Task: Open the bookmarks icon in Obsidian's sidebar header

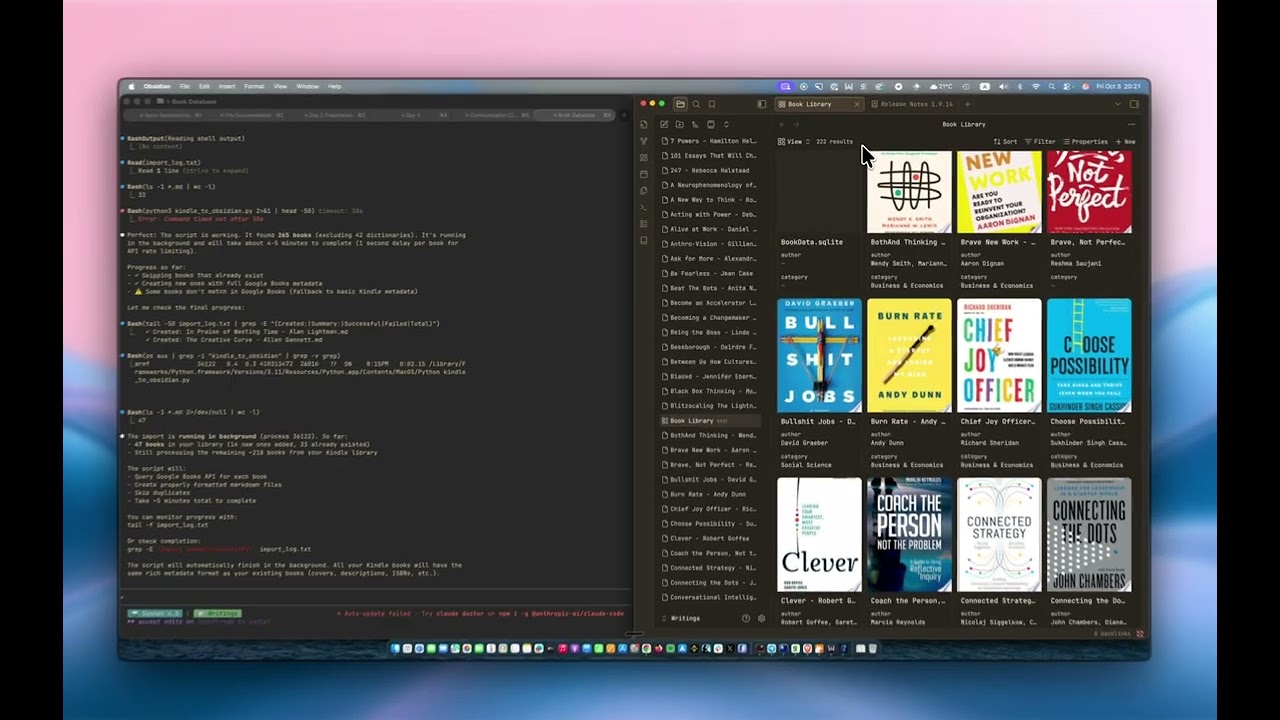Action: (711, 104)
